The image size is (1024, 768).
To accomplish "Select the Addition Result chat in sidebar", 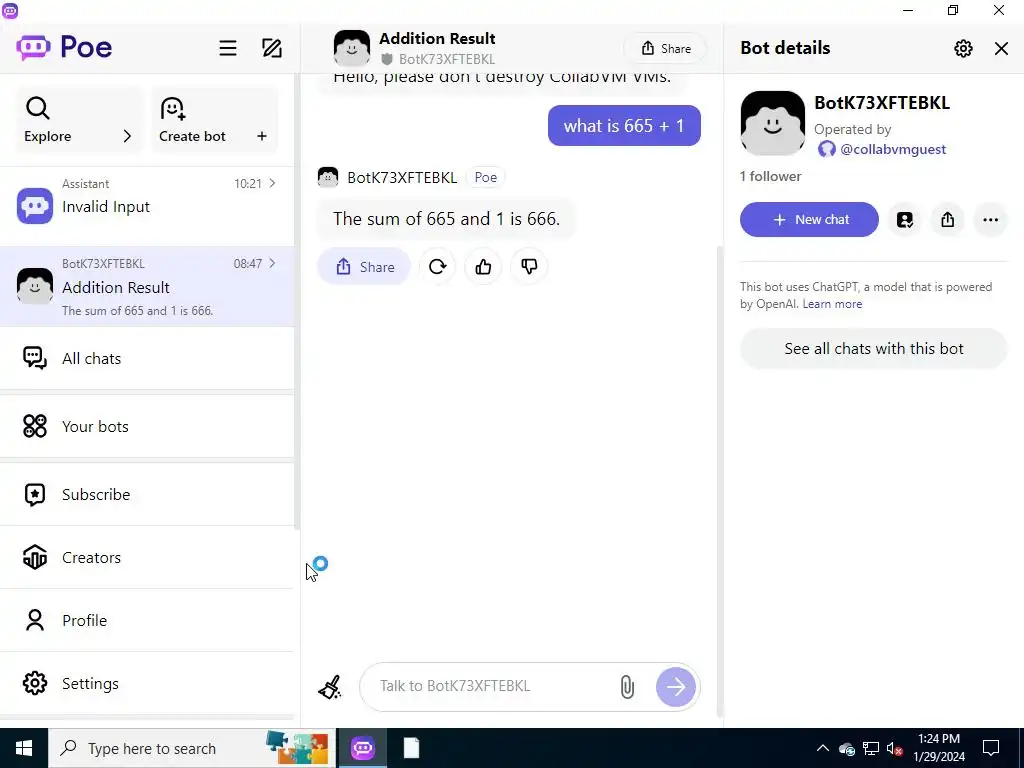I will tap(147, 287).
